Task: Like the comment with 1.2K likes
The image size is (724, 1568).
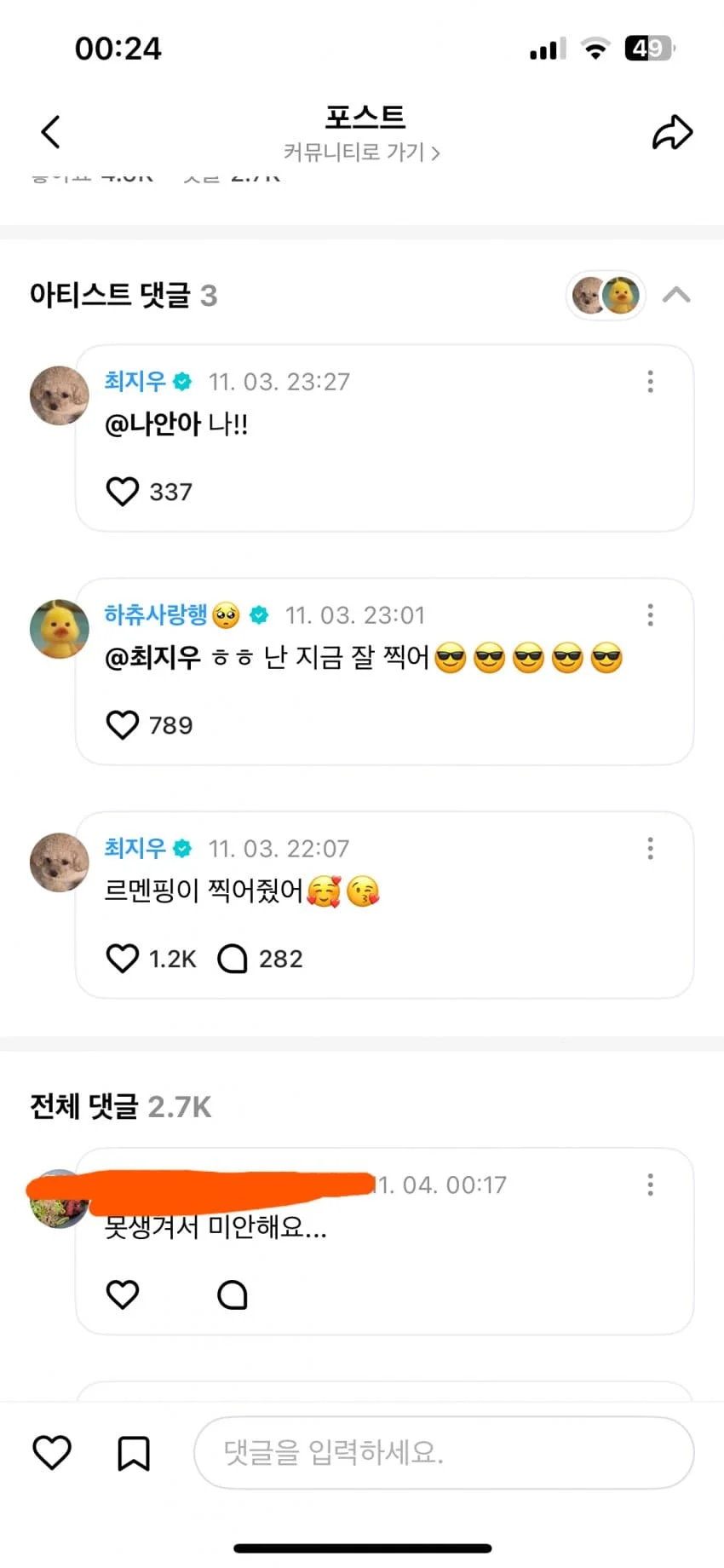Action: pos(123,958)
